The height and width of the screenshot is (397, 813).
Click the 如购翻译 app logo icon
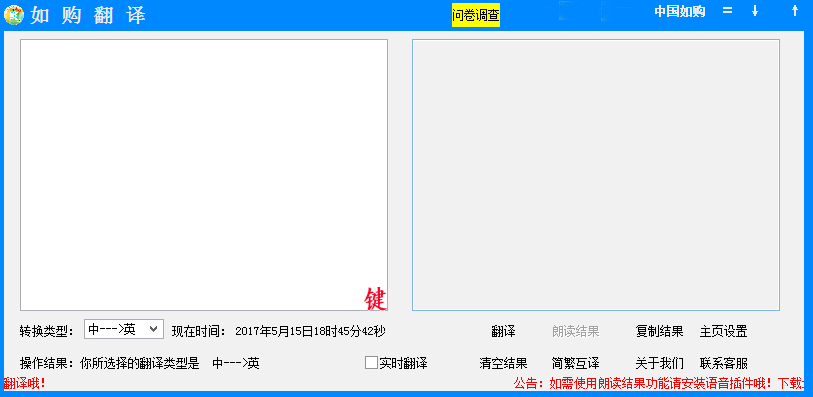(x=13, y=15)
